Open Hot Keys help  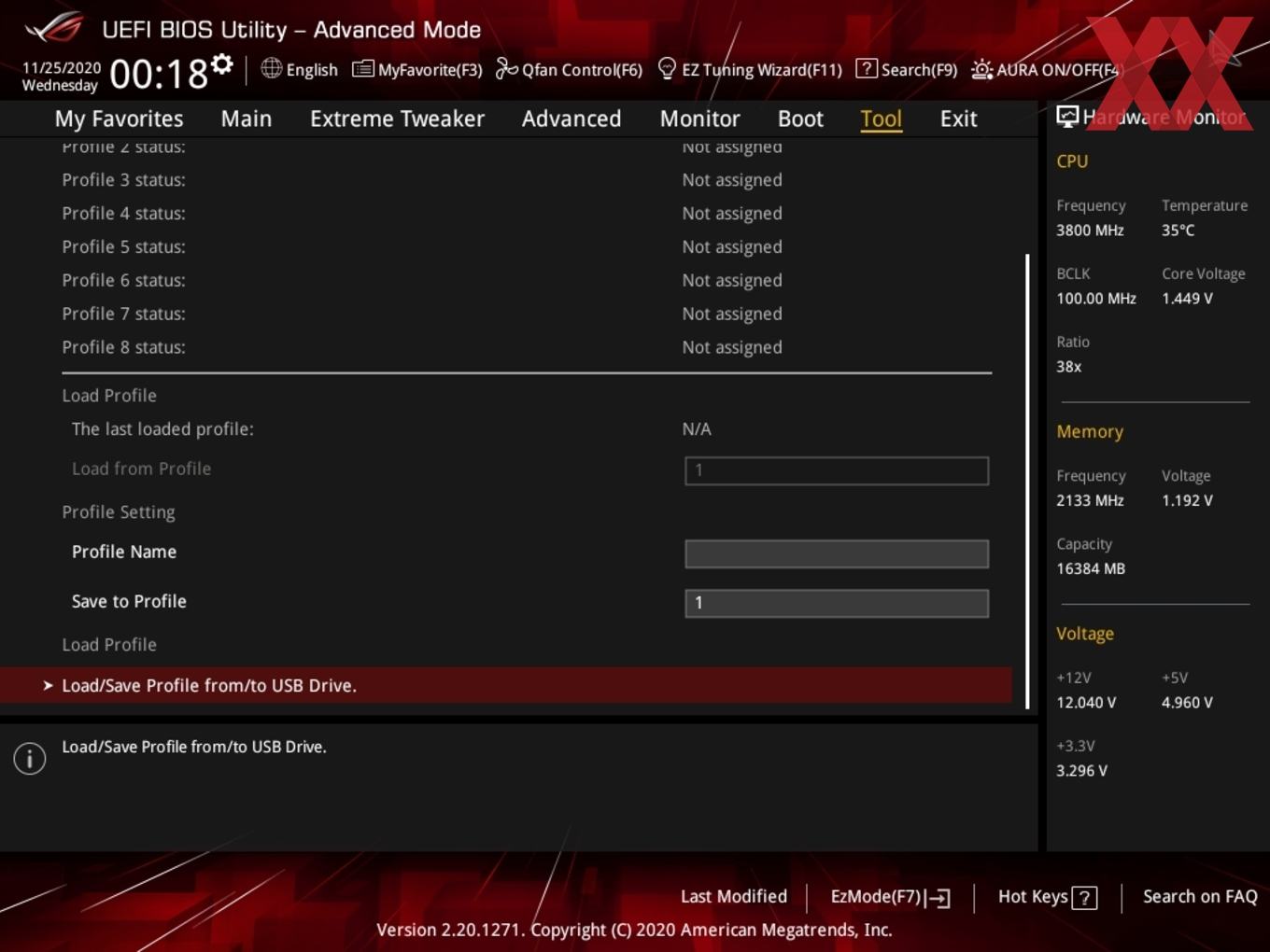point(1047,897)
